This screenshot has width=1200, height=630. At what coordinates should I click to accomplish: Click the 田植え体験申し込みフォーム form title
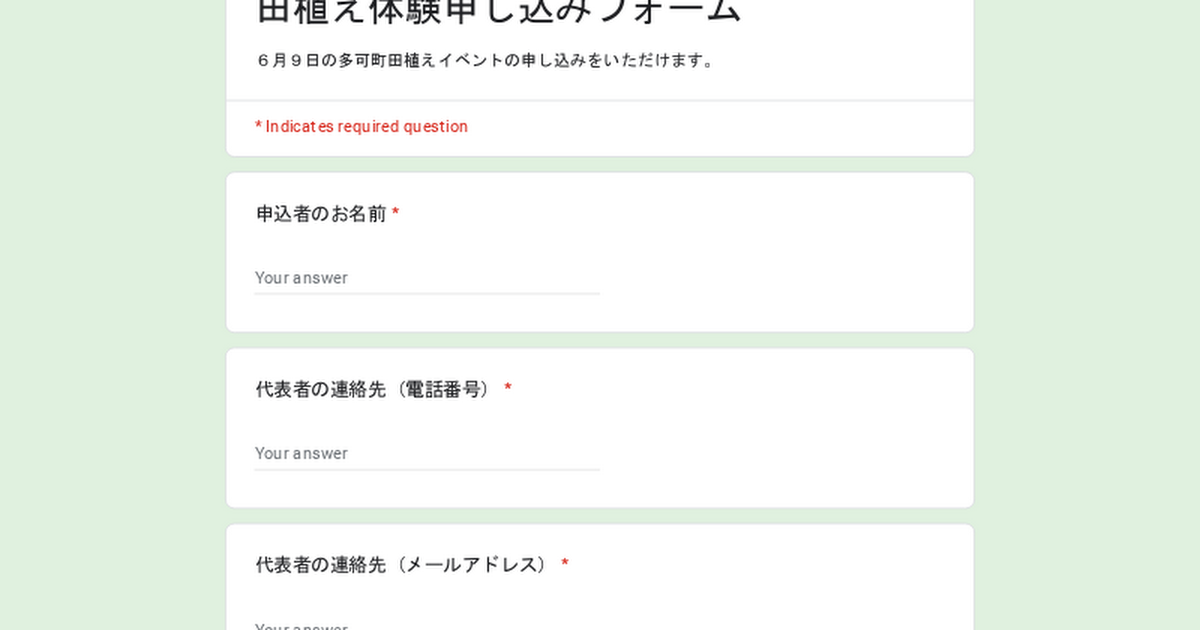(x=499, y=12)
